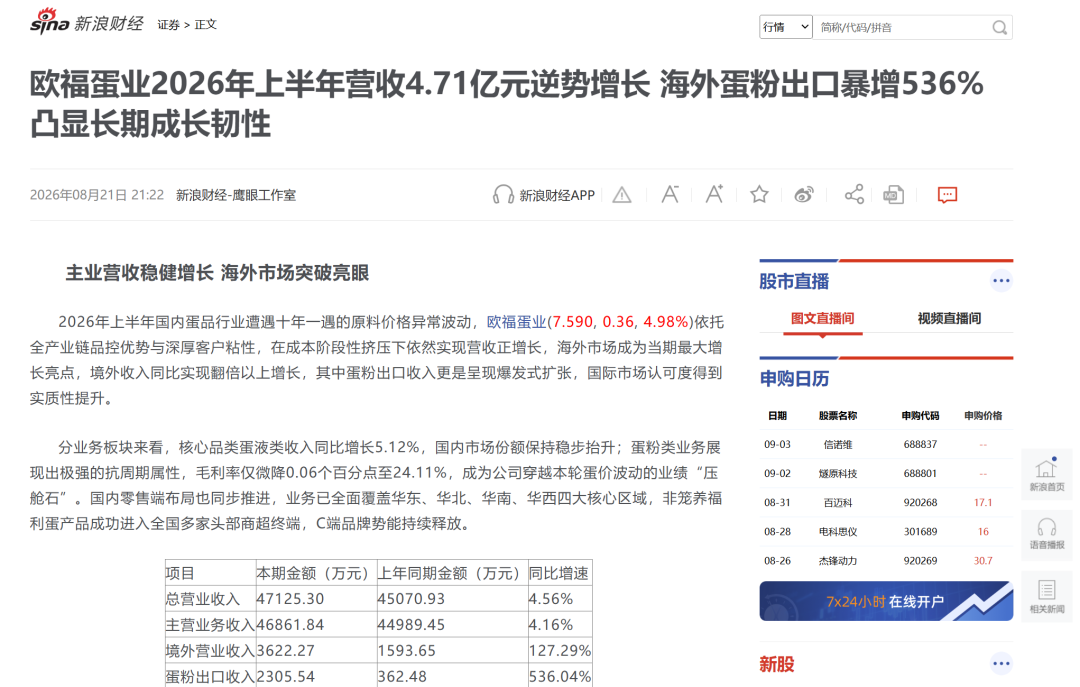Click the search magnifier icon

click(999, 28)
